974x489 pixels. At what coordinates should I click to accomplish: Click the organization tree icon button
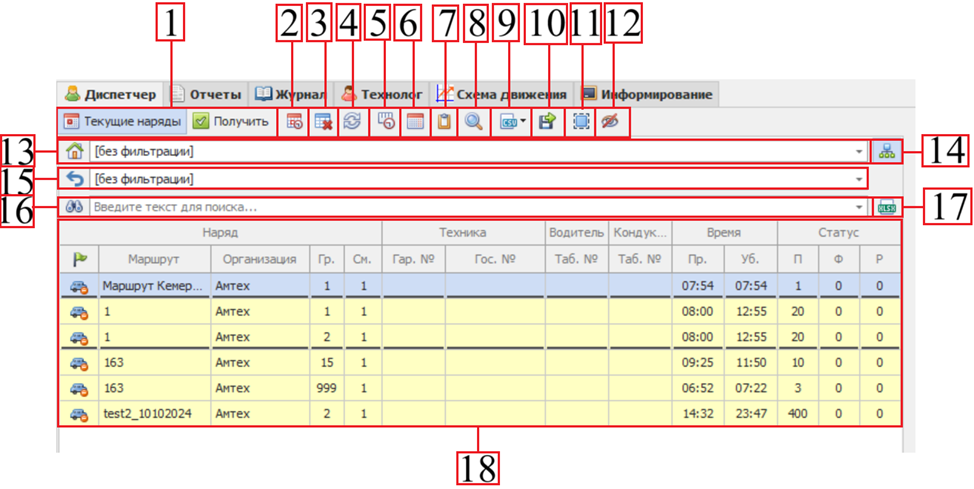[887, 152]
